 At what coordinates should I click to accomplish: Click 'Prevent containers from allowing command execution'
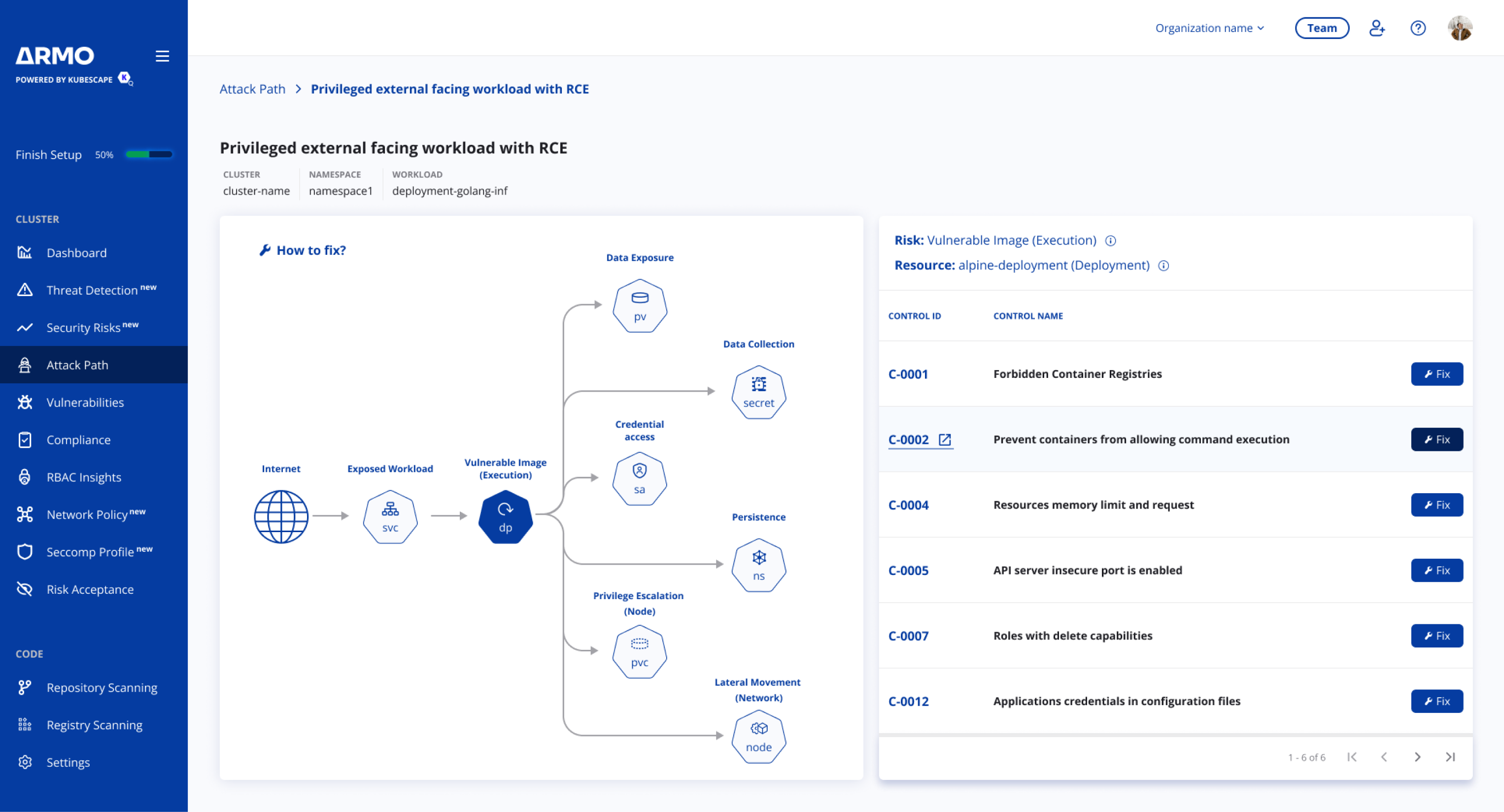[x=1141, y=440]
